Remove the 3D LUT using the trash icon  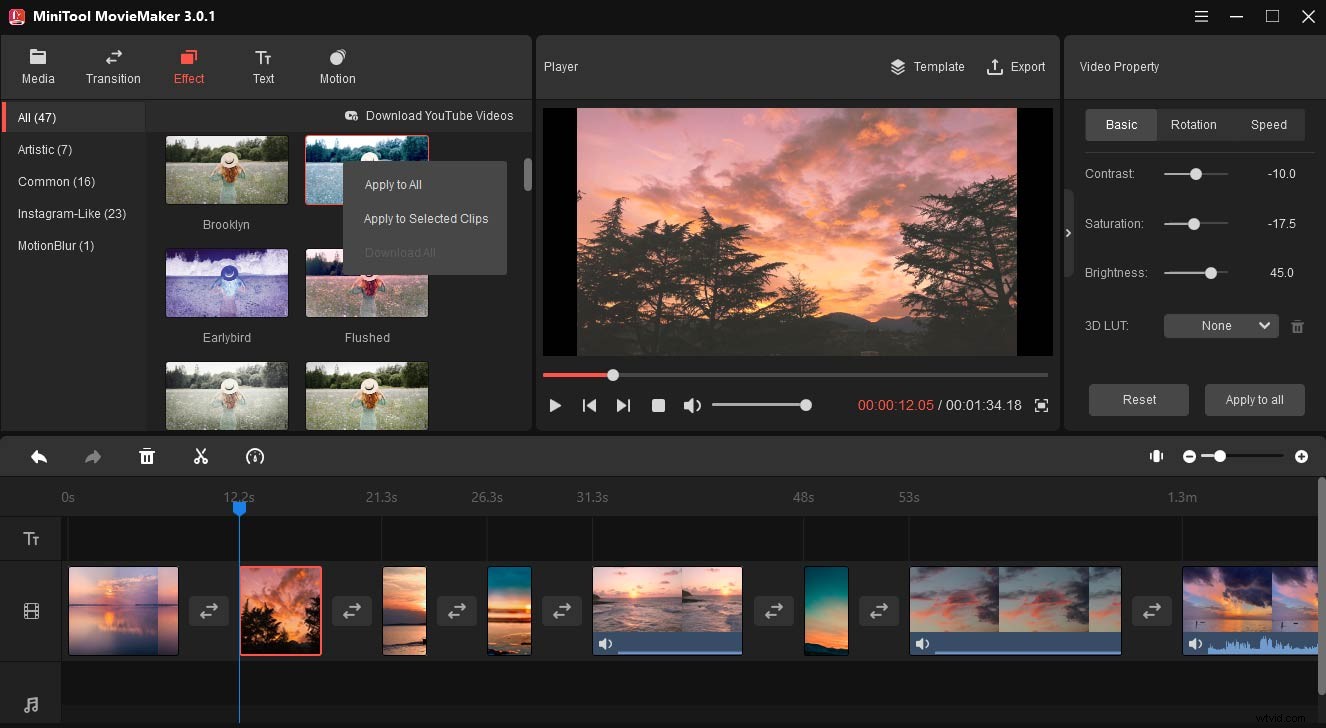click(1297, 325)
